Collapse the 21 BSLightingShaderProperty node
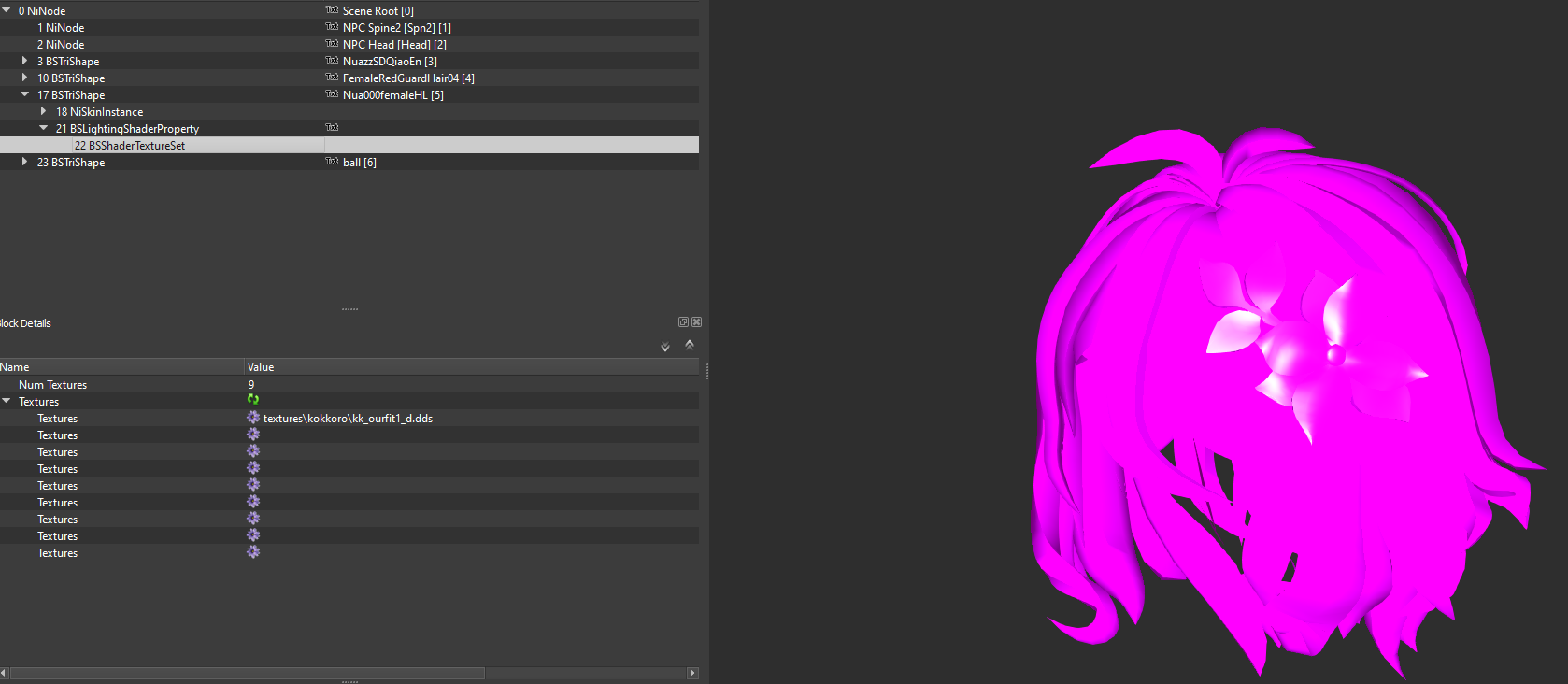Screen dimensions: 1568x684 click(x=43, y=128)
